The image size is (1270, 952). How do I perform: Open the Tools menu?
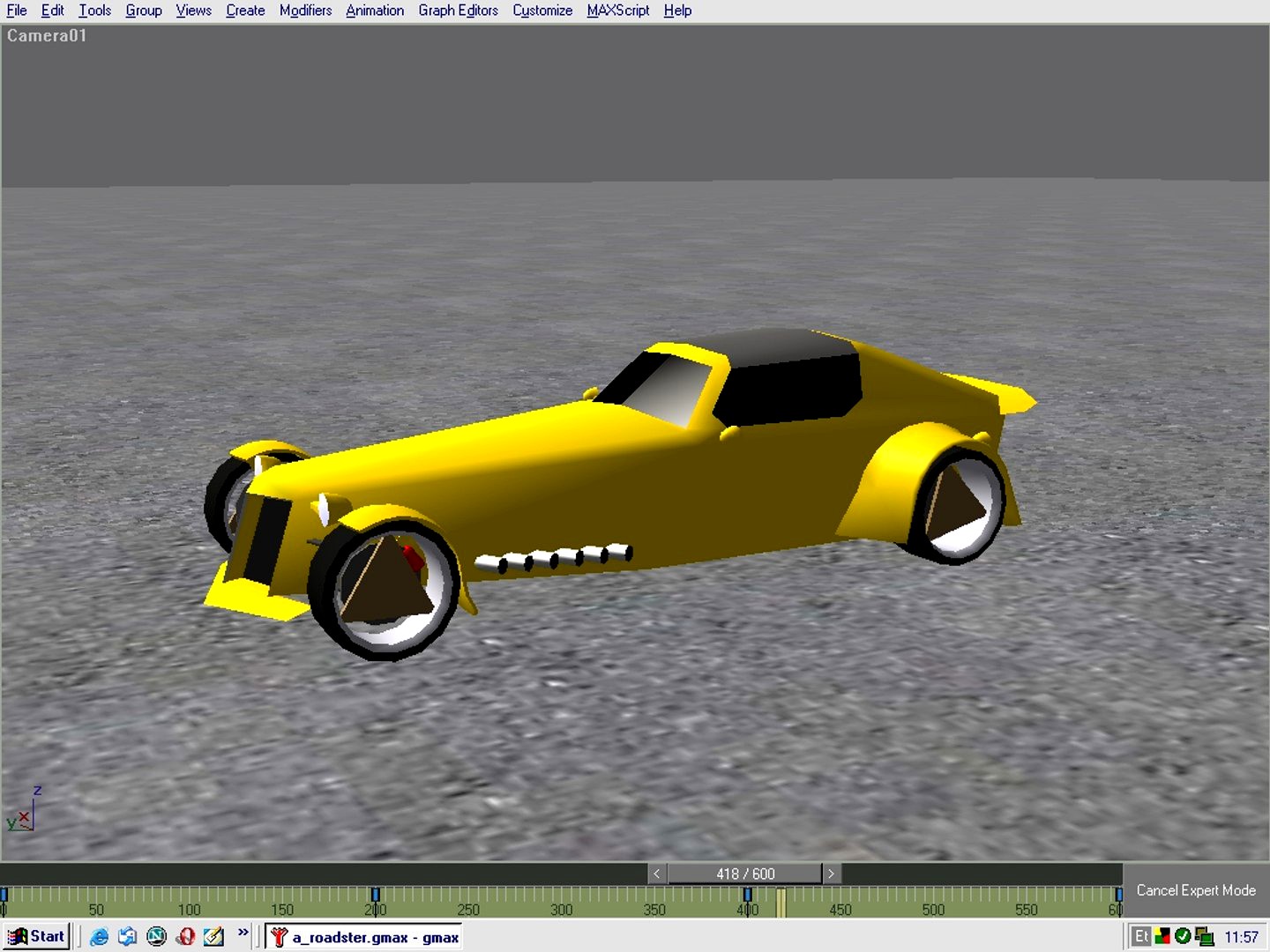pyautogui.click(x=94, y=11)
